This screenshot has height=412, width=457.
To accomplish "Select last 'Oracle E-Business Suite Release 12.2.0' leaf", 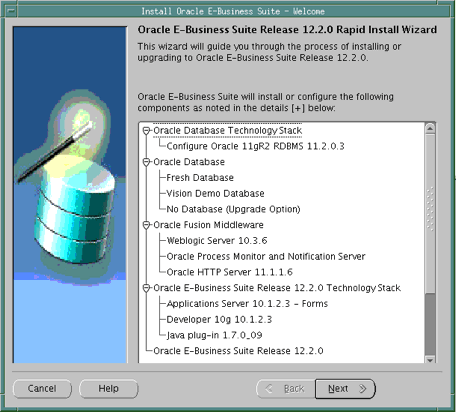I will tap(238, 351).
